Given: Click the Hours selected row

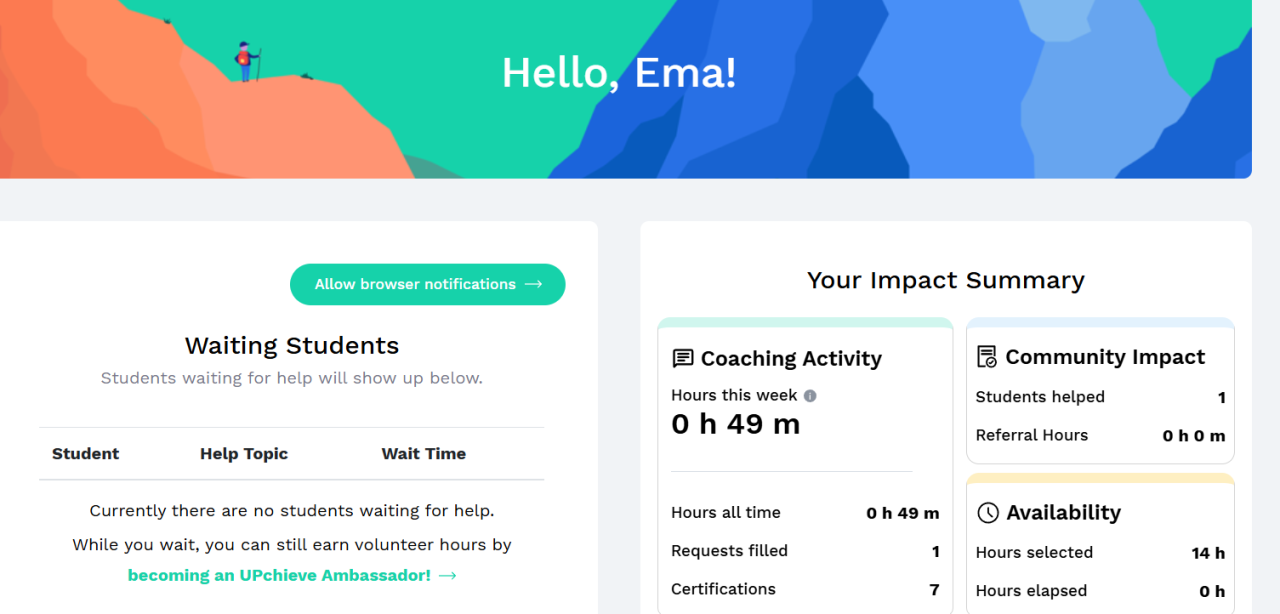Looking at the screenshot, I should [1100, 553].
